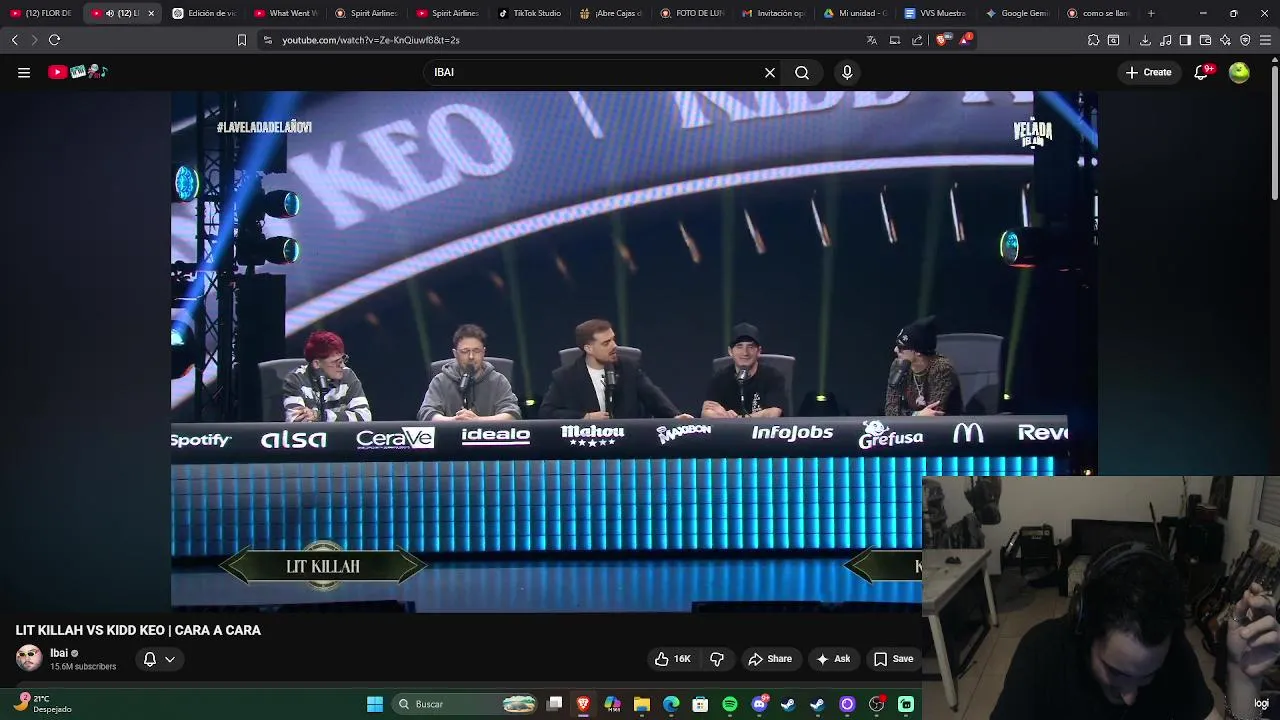This screenshot has width=1280, height=720.
Task: Click the Create button
Action: [x=1148, y=72]
